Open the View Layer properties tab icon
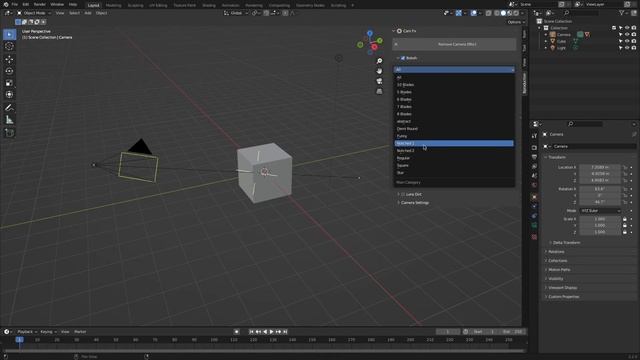 point(534,167)
